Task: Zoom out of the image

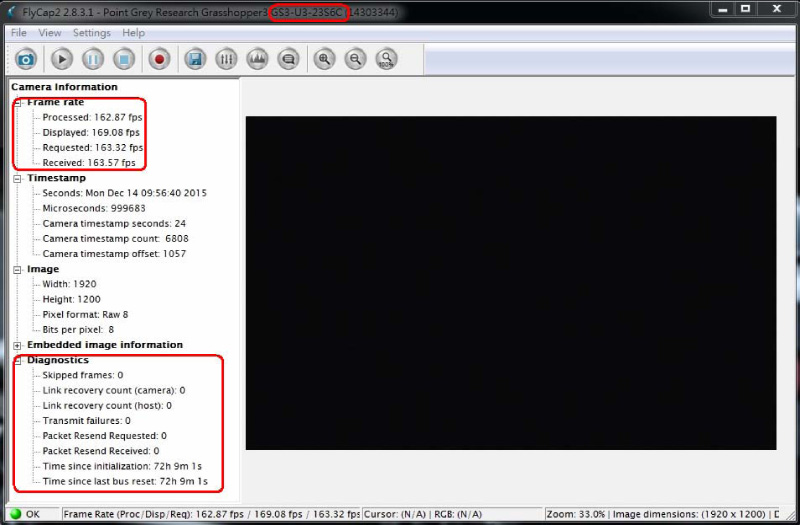Action: pyautogui.click(x=355, y=59)
